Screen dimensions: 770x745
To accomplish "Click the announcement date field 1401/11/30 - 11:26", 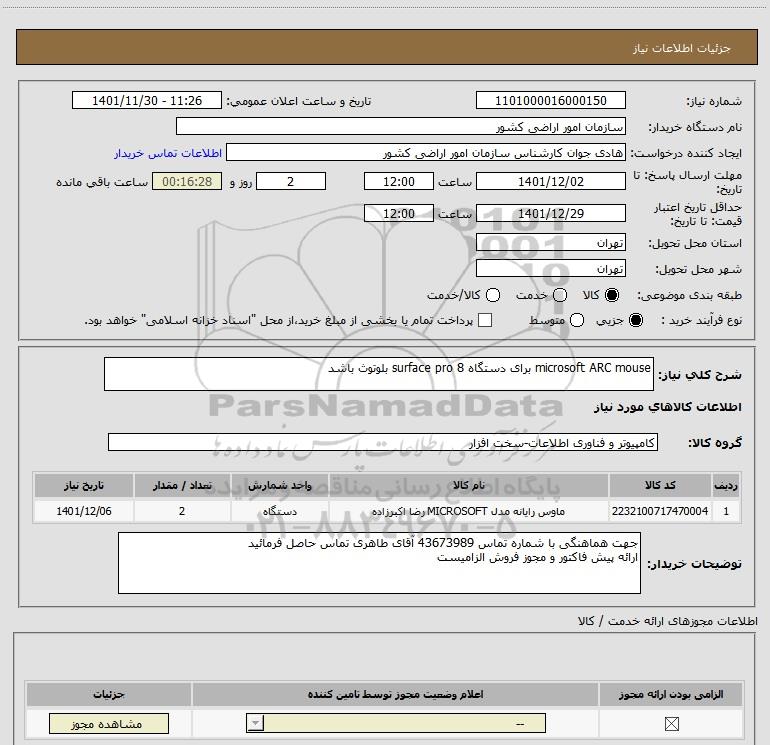I will tap(147, 100).
